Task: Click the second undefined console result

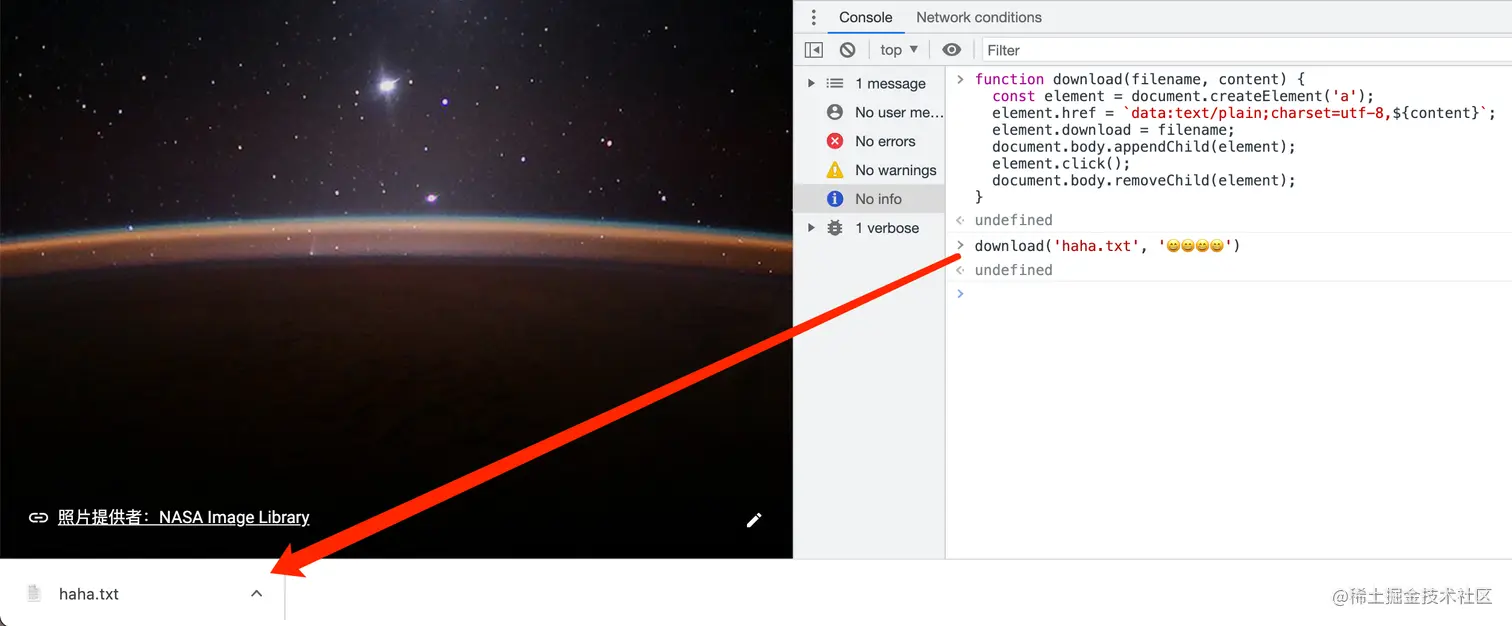Action: [1013, 270]
